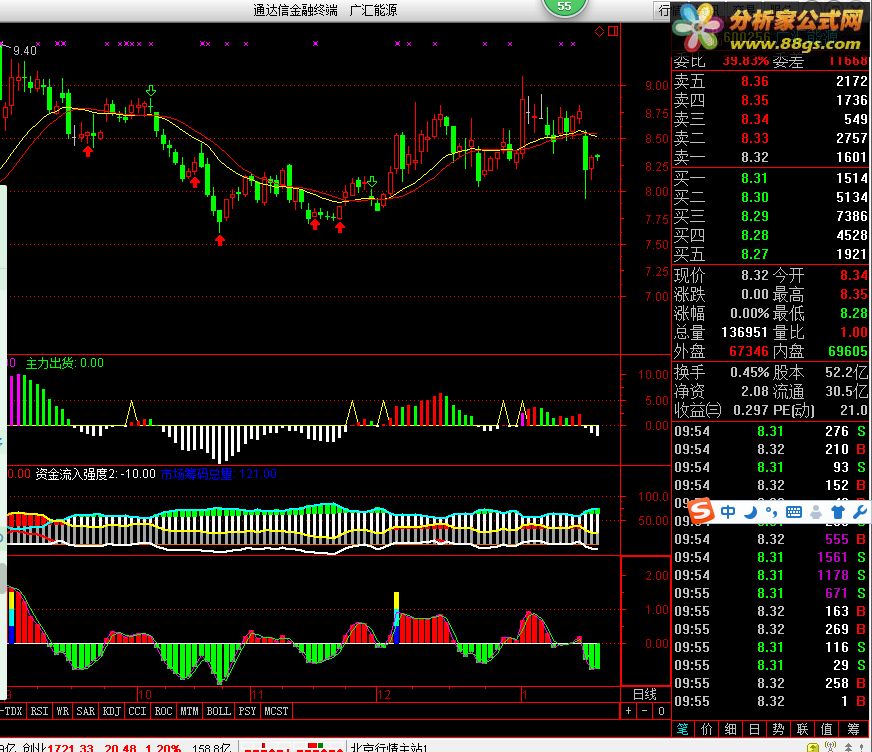Image resolution: width=872 pixels, height=752 pixels.
Task: Switch to the 值 value tab
Action: click(827, 729)
